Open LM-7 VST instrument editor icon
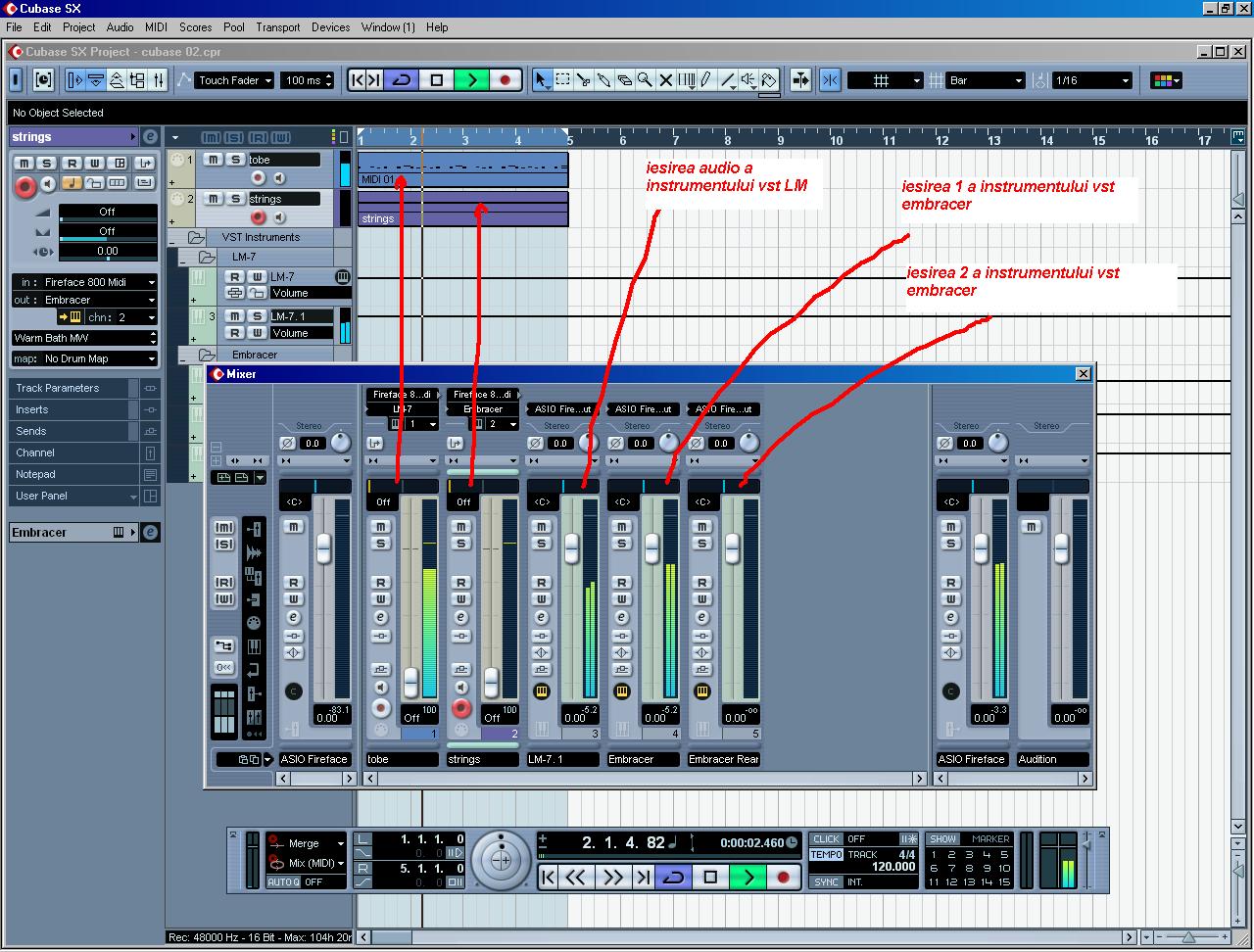The width and height of the screenshot is (1254, 952). click(x=342, y=277)
